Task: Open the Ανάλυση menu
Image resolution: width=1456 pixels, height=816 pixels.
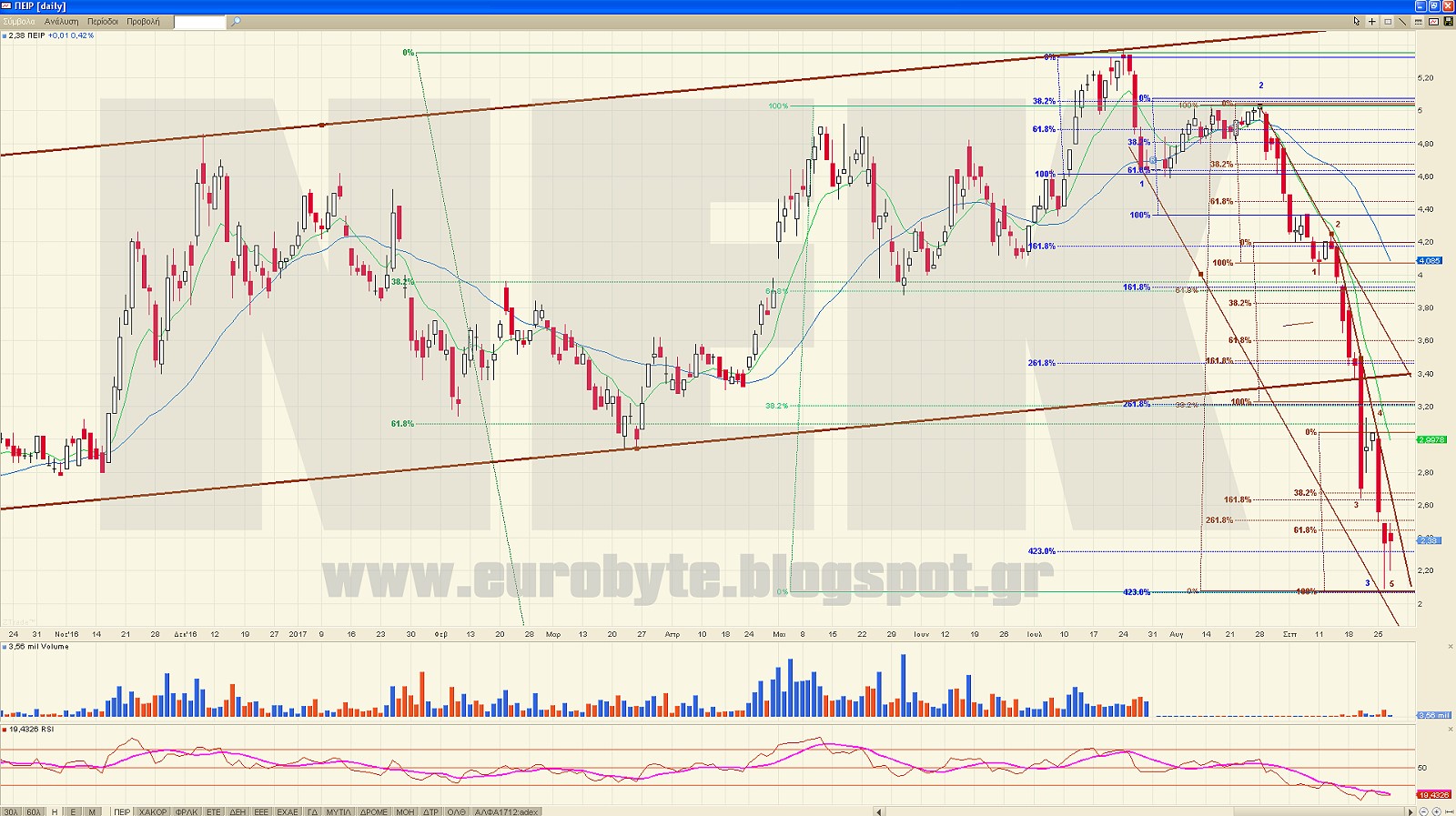Action: 61,22
